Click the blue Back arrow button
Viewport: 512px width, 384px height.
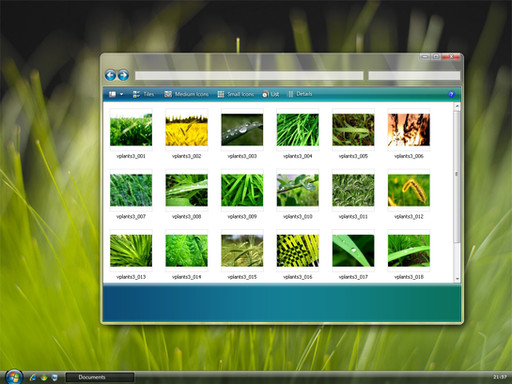pyautogui.click(x=110, y=75)
